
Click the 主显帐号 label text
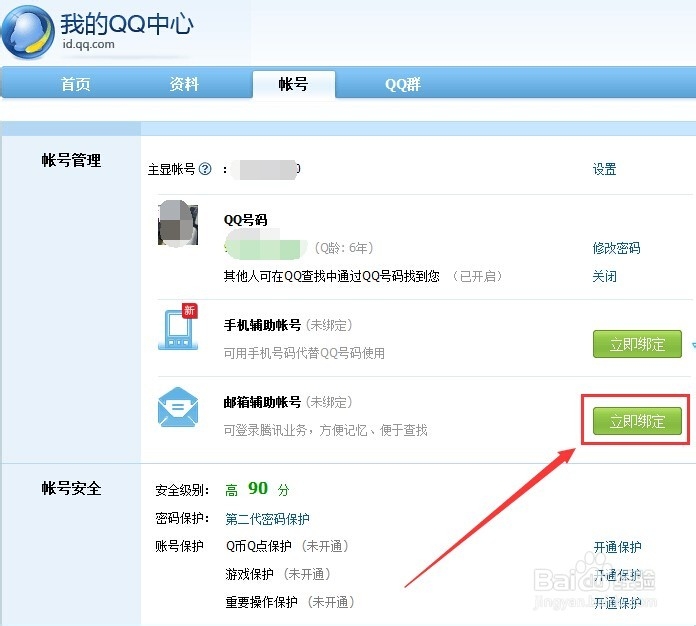click(x=171, y=169)
